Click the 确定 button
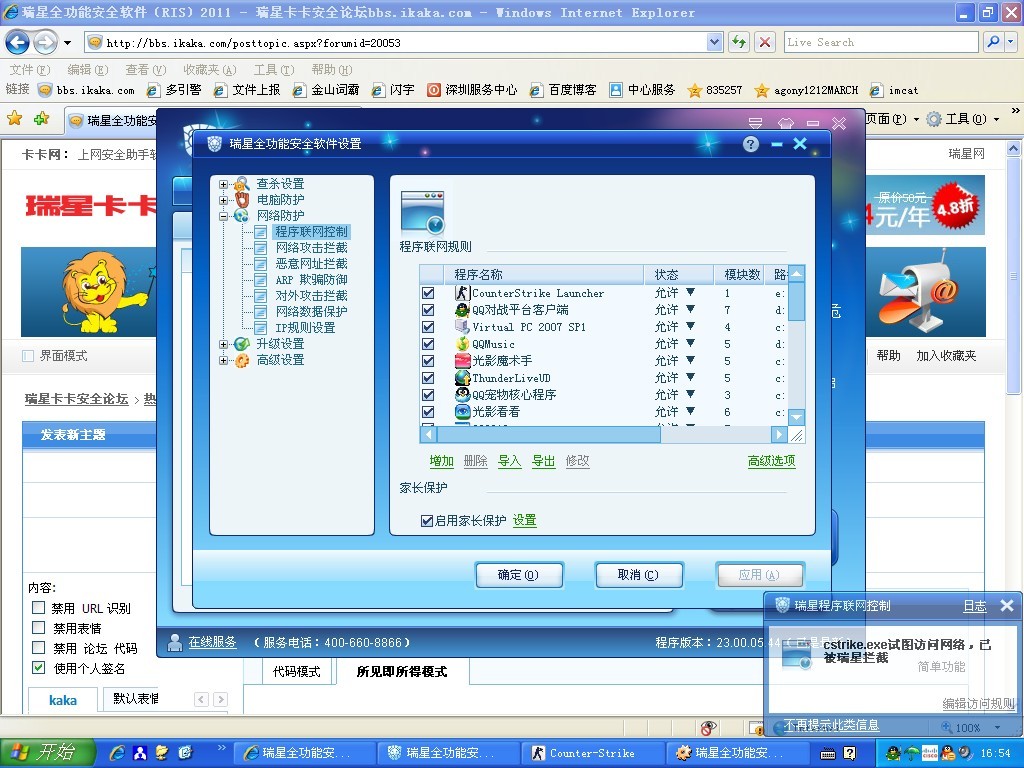 [x=519, y=575]
